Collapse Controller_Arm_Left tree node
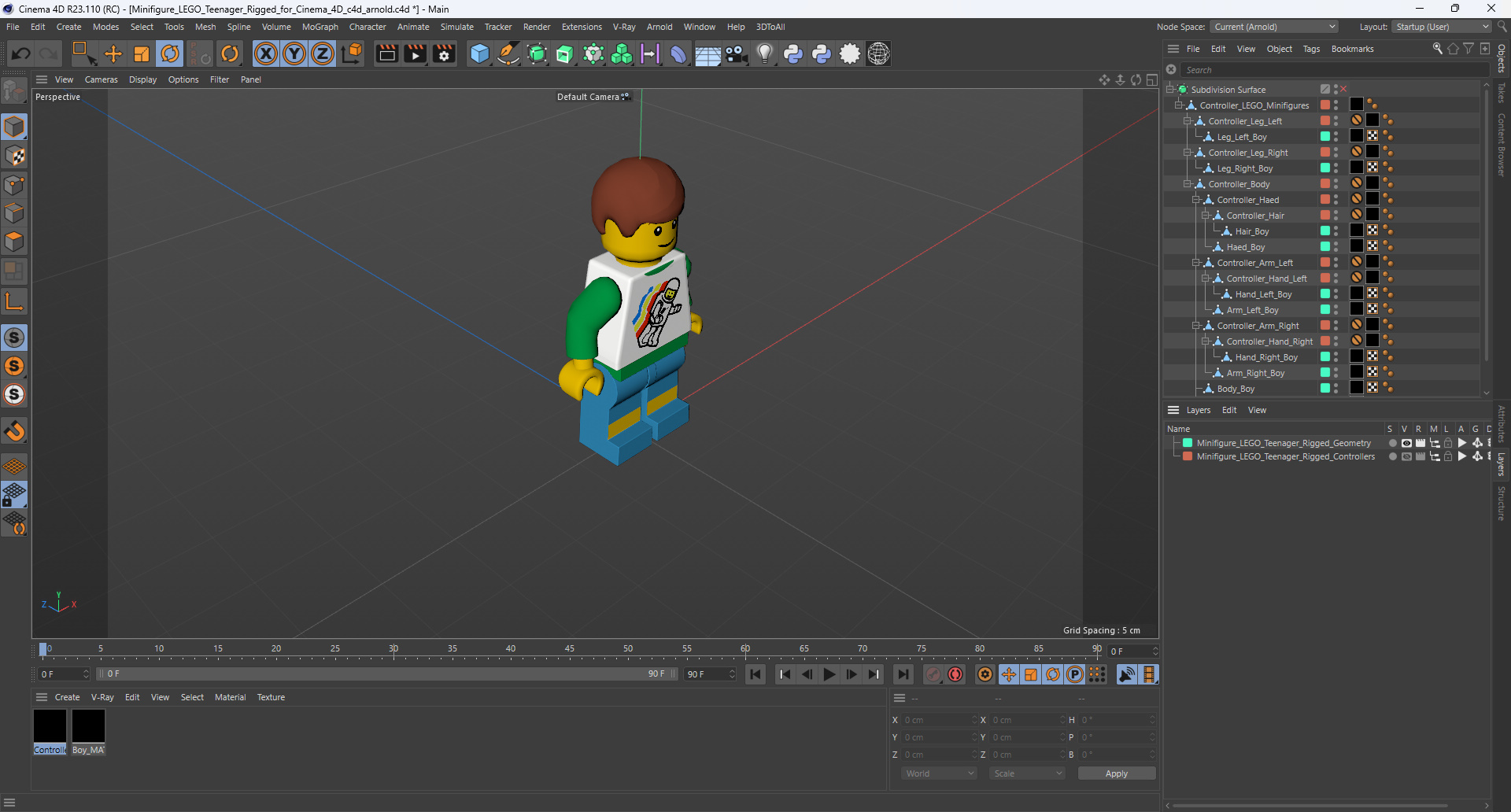The image size is (1511, 812). click(x=1195, y=263)
